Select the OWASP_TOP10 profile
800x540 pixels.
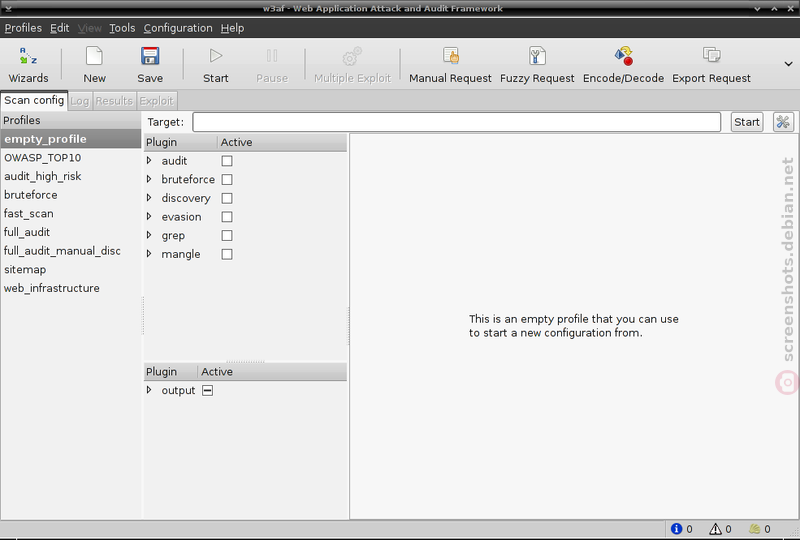[70, 158]
